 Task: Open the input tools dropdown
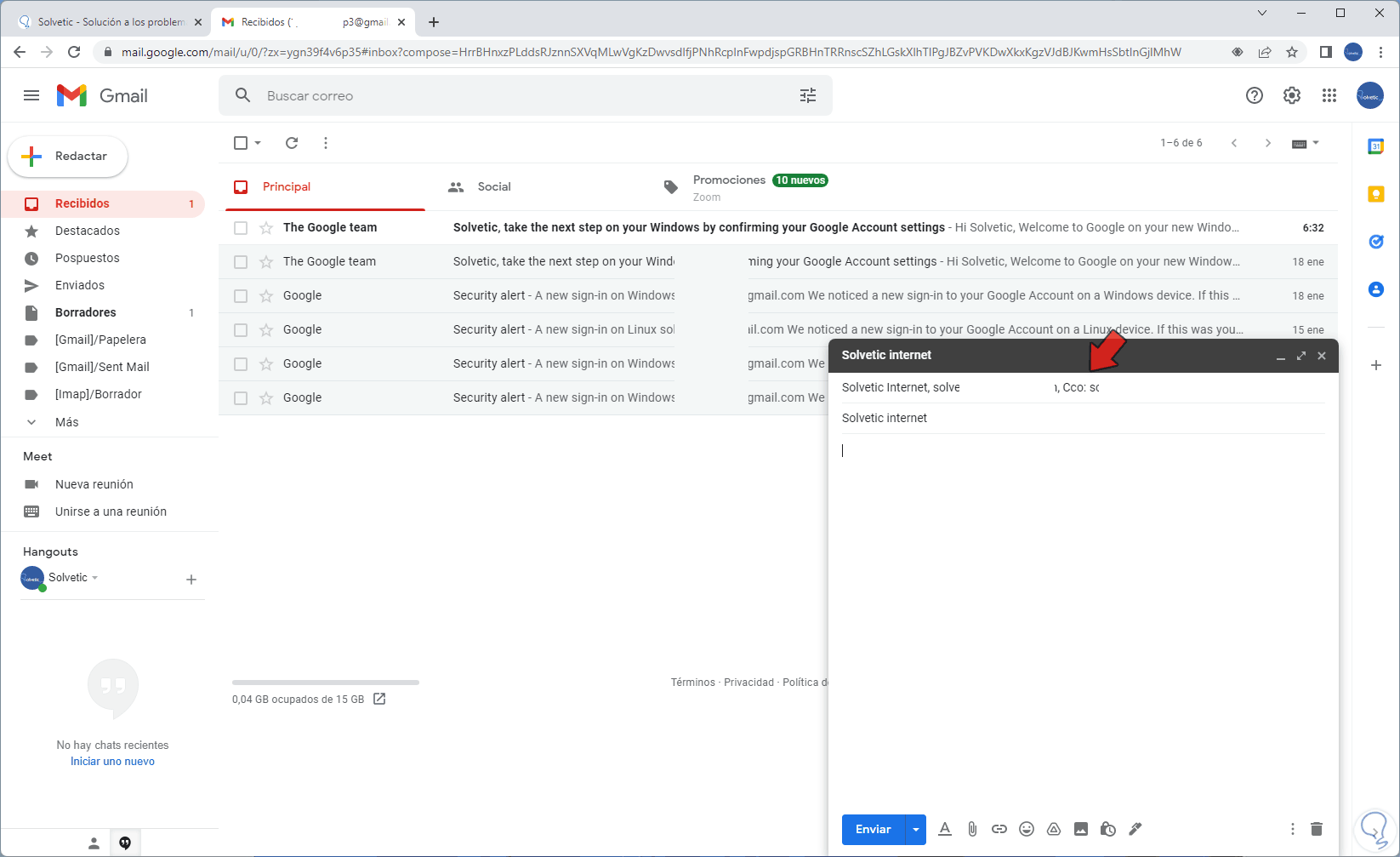1305,143
